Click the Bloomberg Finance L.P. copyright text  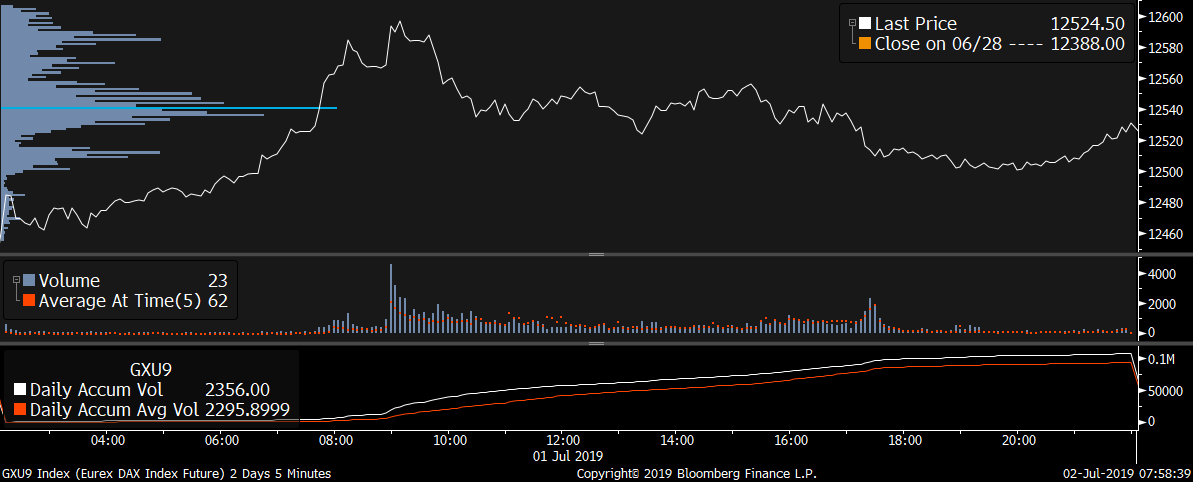[x=696, y=474]
